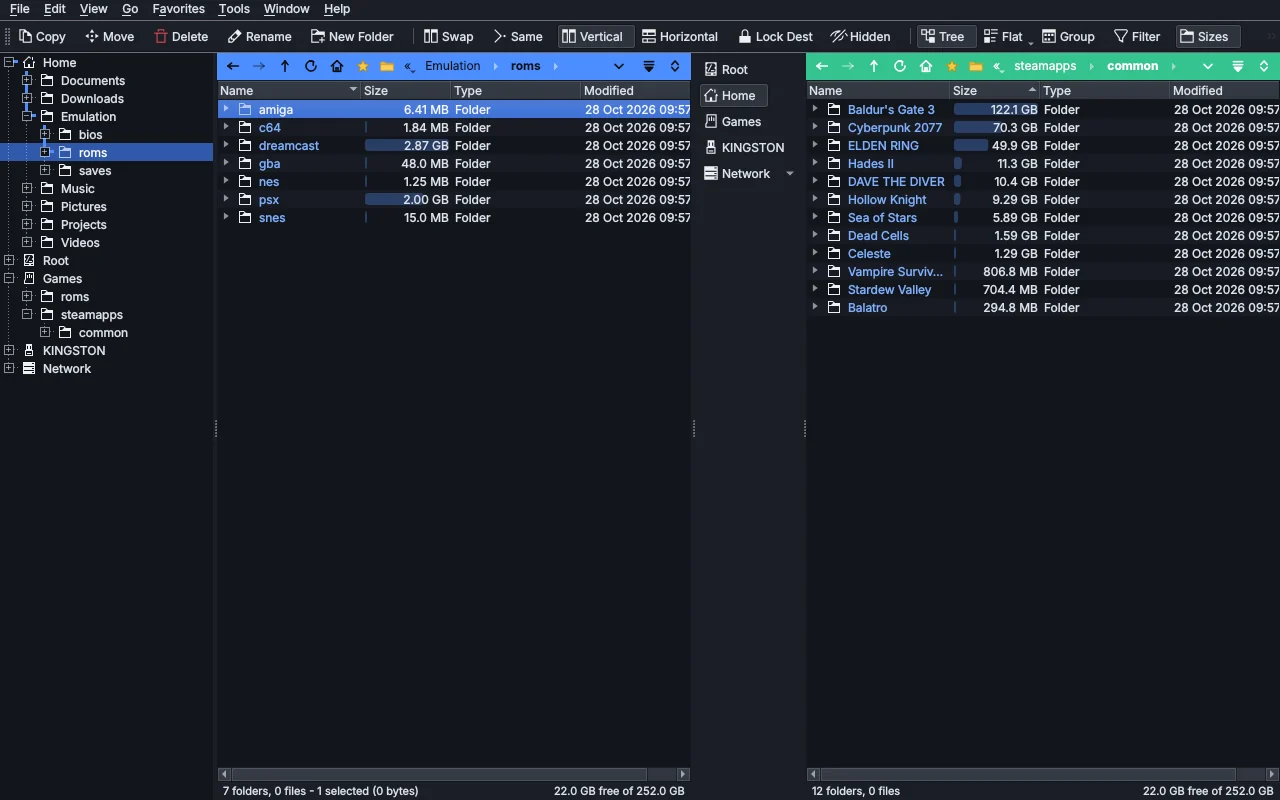Collapse the Emulation node in the tree

pyautogui.click(x=27, y=117)
